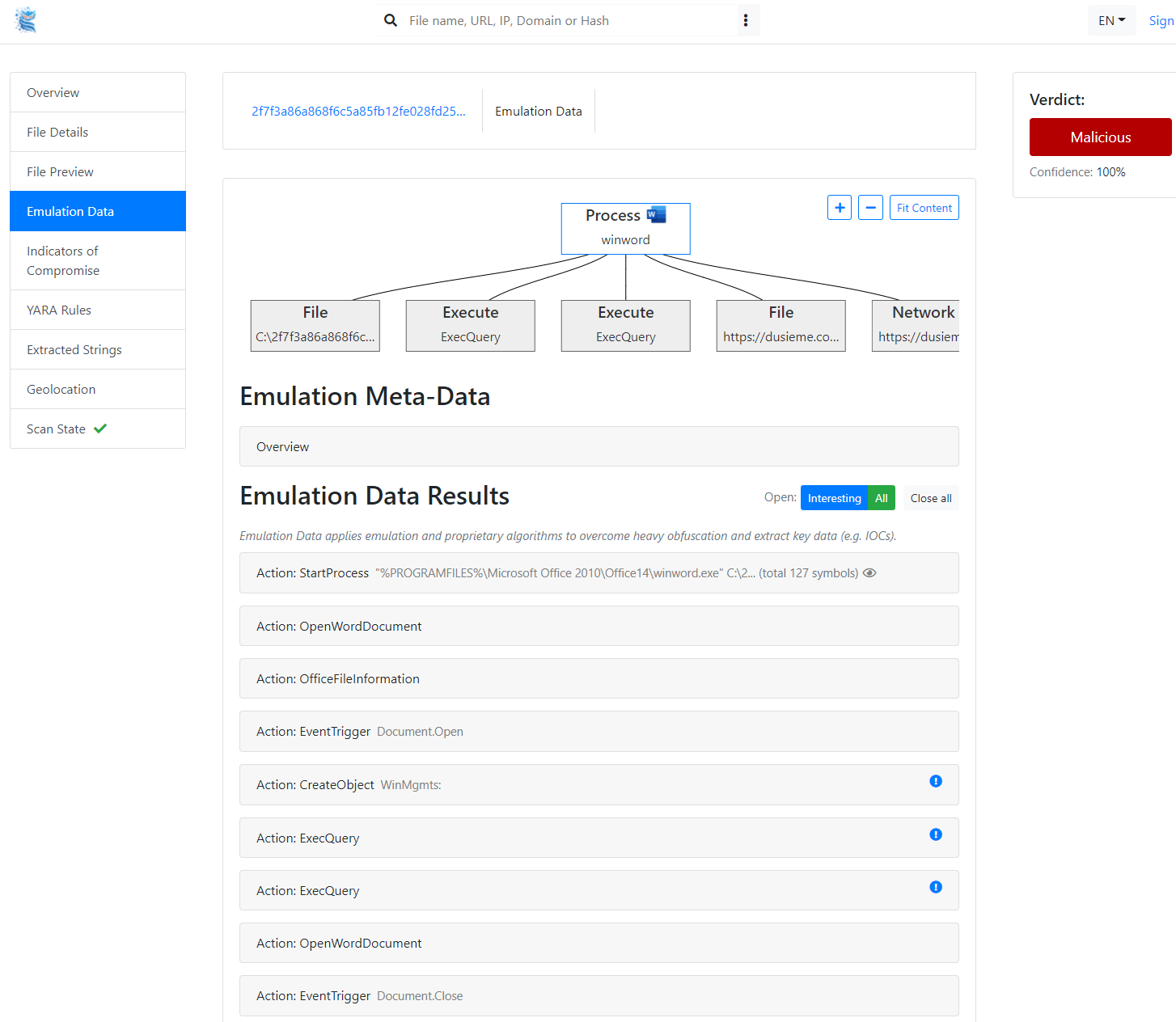Click the green checkmark beside Scan State

[x=99, y=429]
